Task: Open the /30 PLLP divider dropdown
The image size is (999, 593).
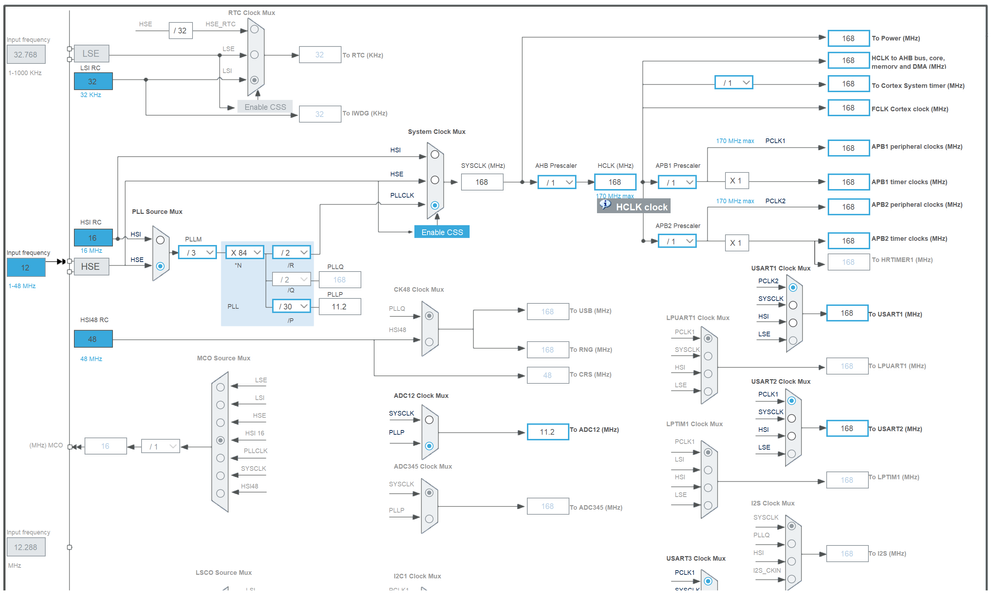Action: (x=291, y=306)
